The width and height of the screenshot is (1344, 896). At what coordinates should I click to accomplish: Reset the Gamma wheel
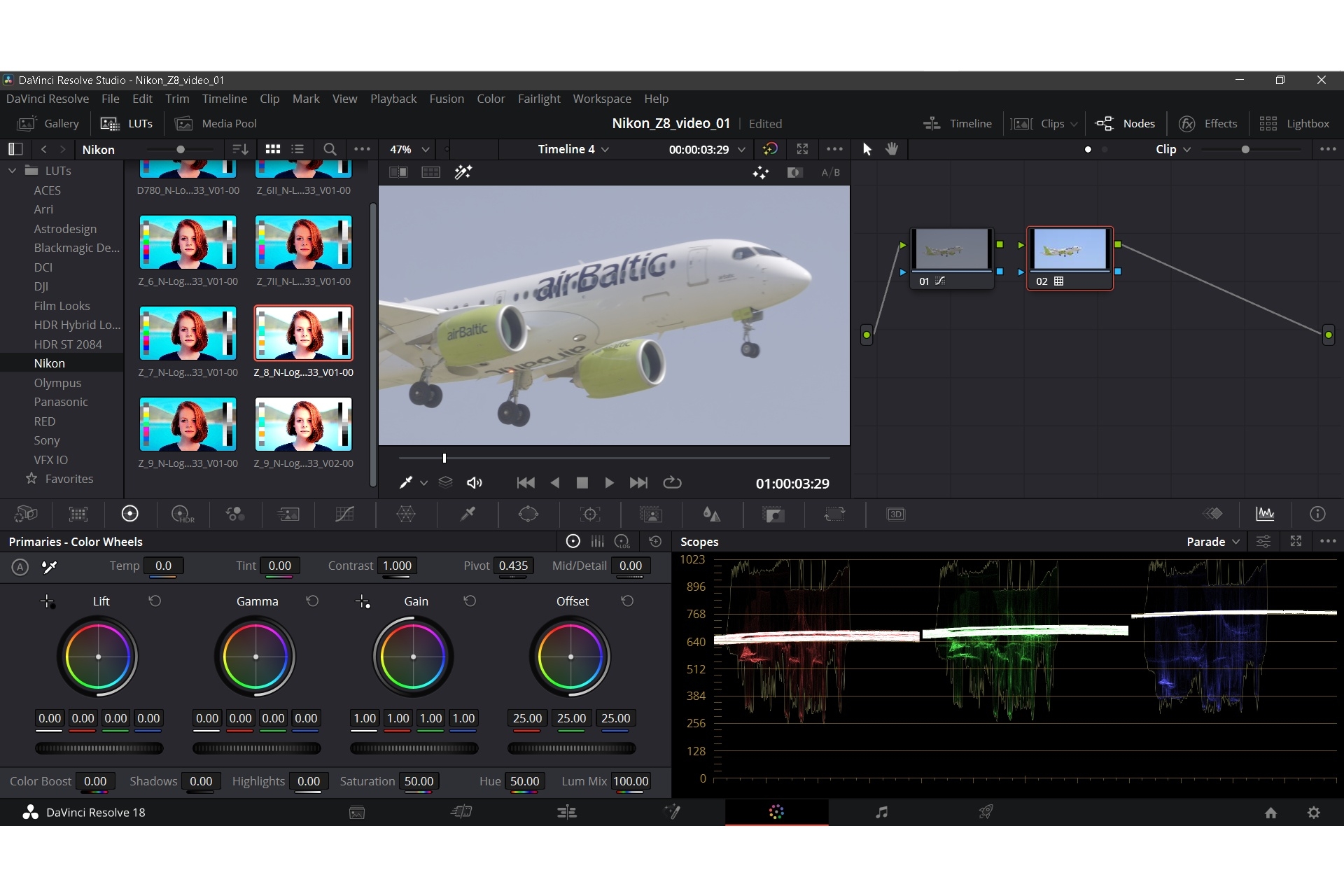coord(312,601)
